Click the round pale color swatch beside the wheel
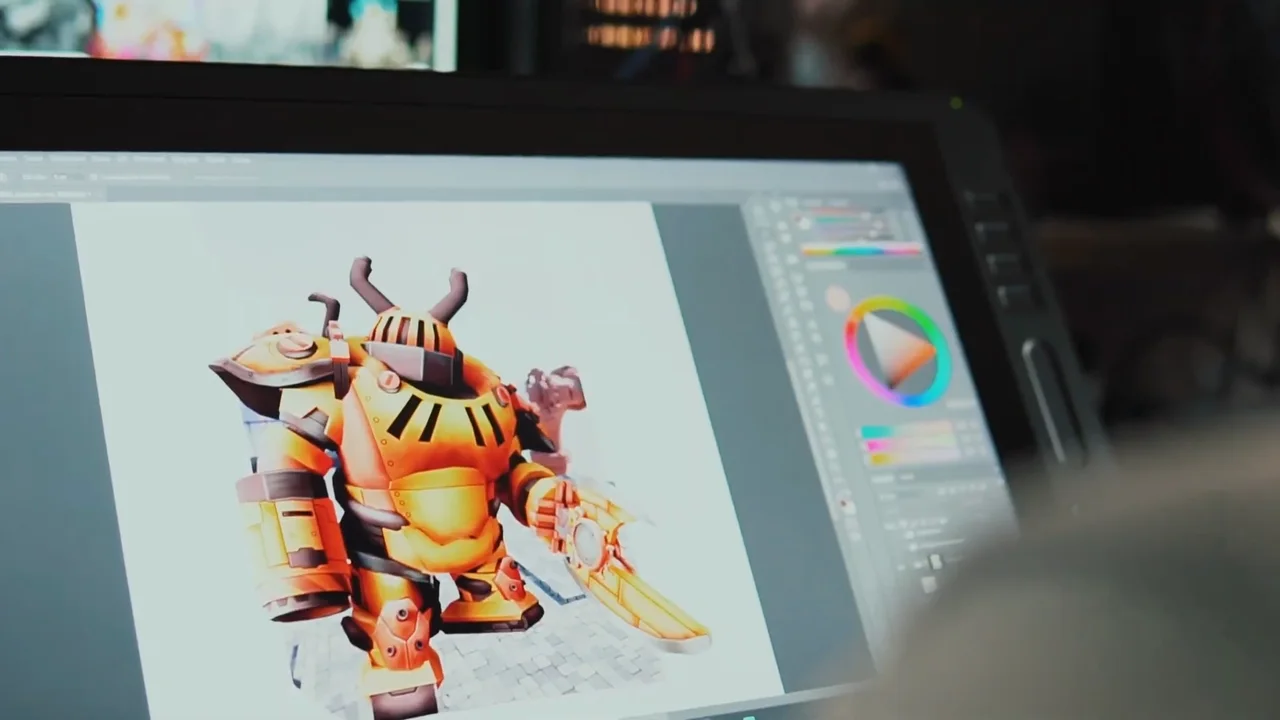 [x=837, y=297]
